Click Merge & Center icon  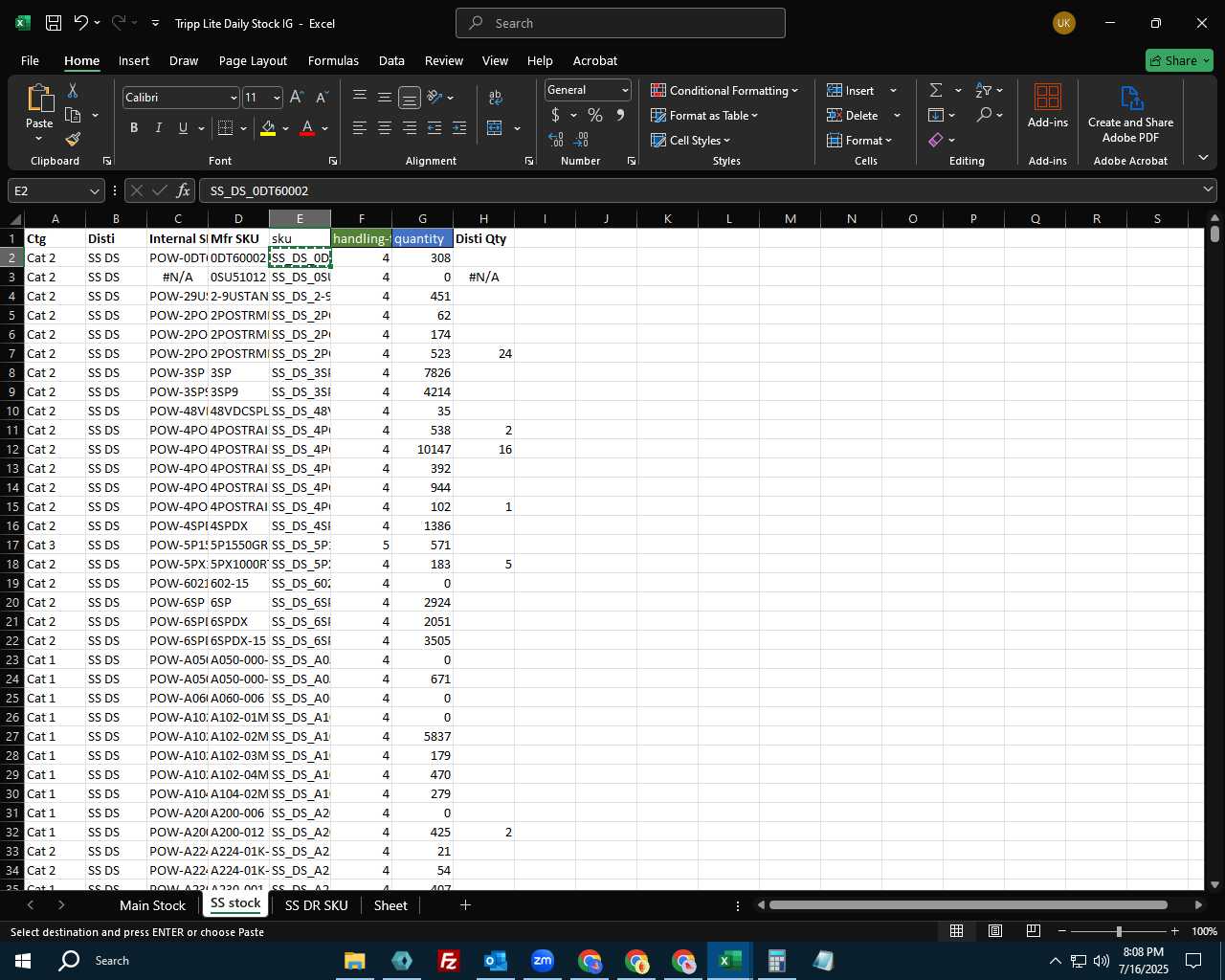click(x=495, y=128)
